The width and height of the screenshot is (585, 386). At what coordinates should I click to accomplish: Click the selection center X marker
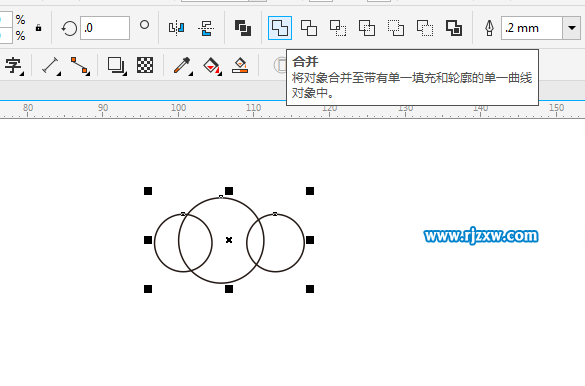[x=229, y=240]
